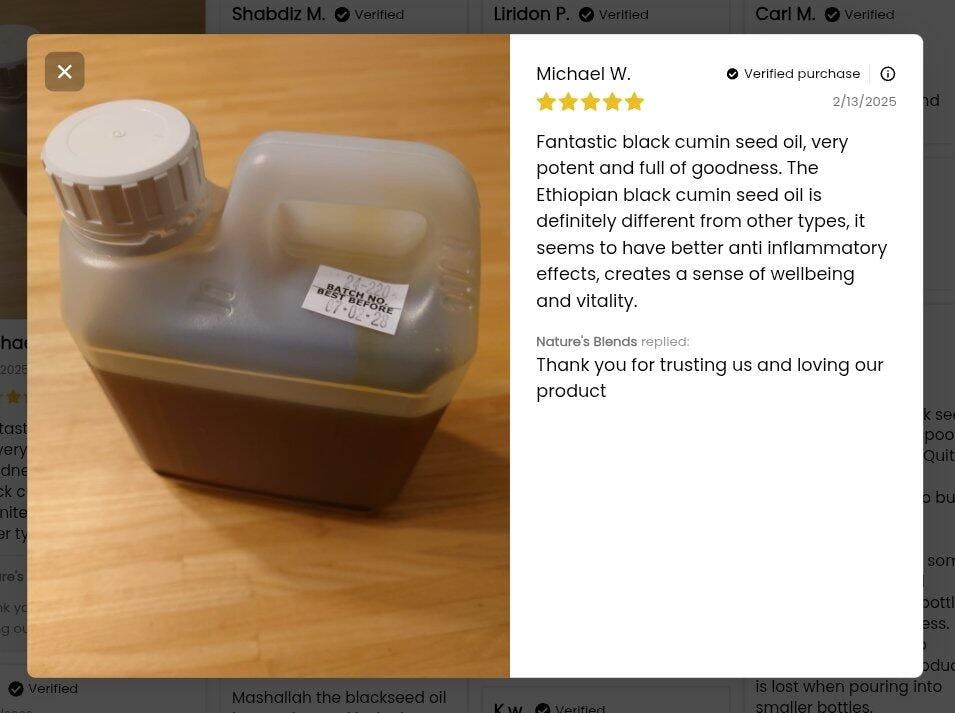Close the review photo popup
955x713 pixels.
[65, 72]
